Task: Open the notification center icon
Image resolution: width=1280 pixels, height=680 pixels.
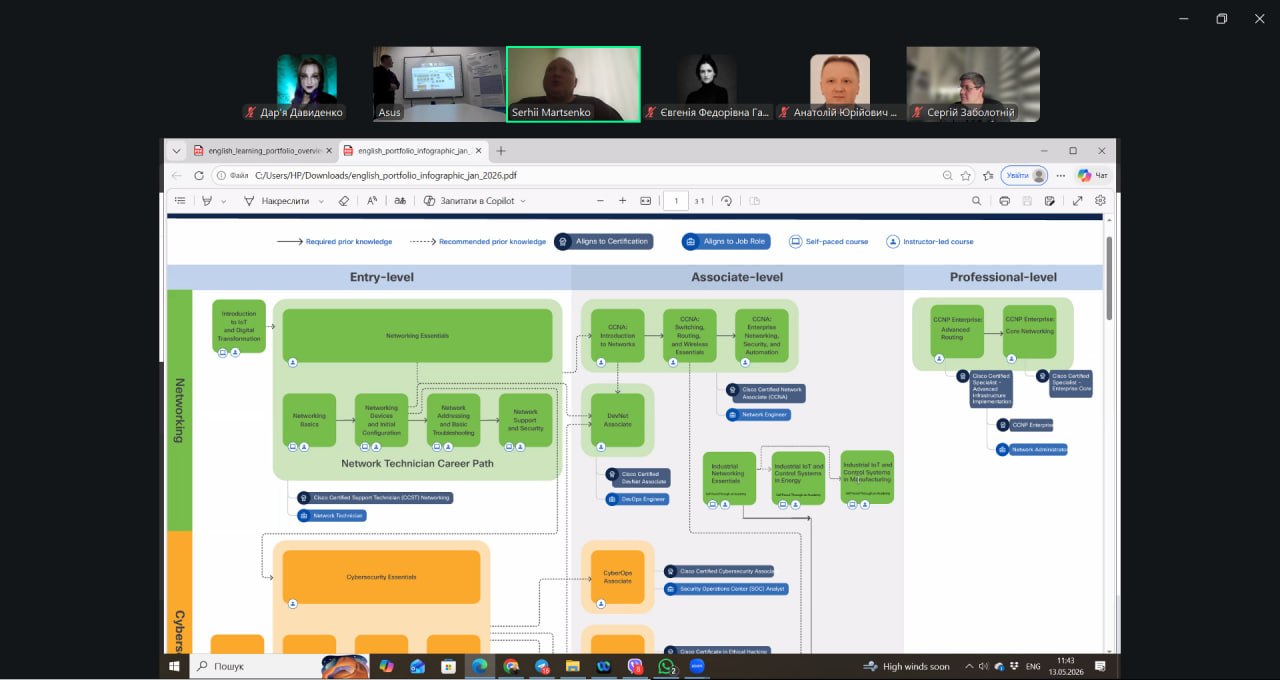Action: click(1100, 666)
